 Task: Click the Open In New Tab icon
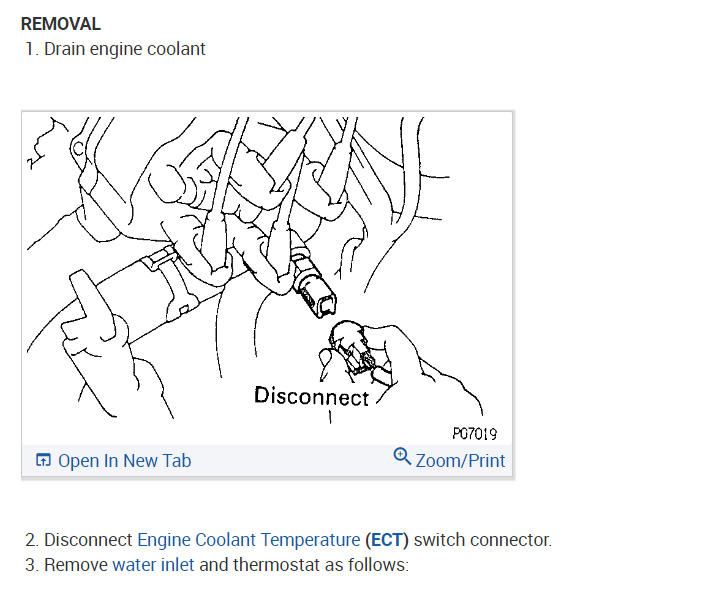coord(43,461)
